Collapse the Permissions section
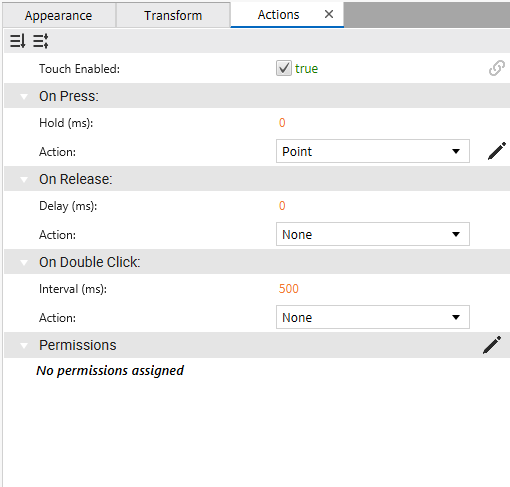Screen dimensions: 510x487 tap(24, 346)
